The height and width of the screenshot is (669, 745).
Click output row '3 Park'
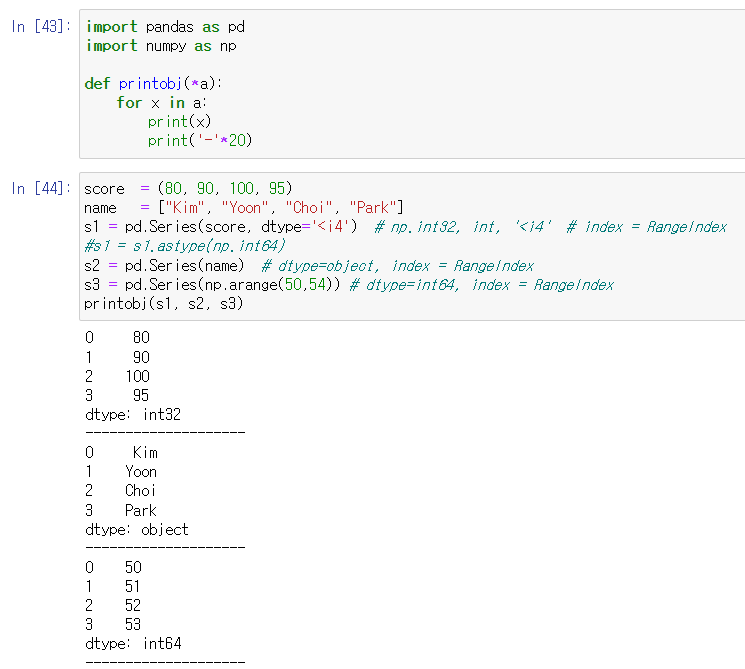click(121, 510)
